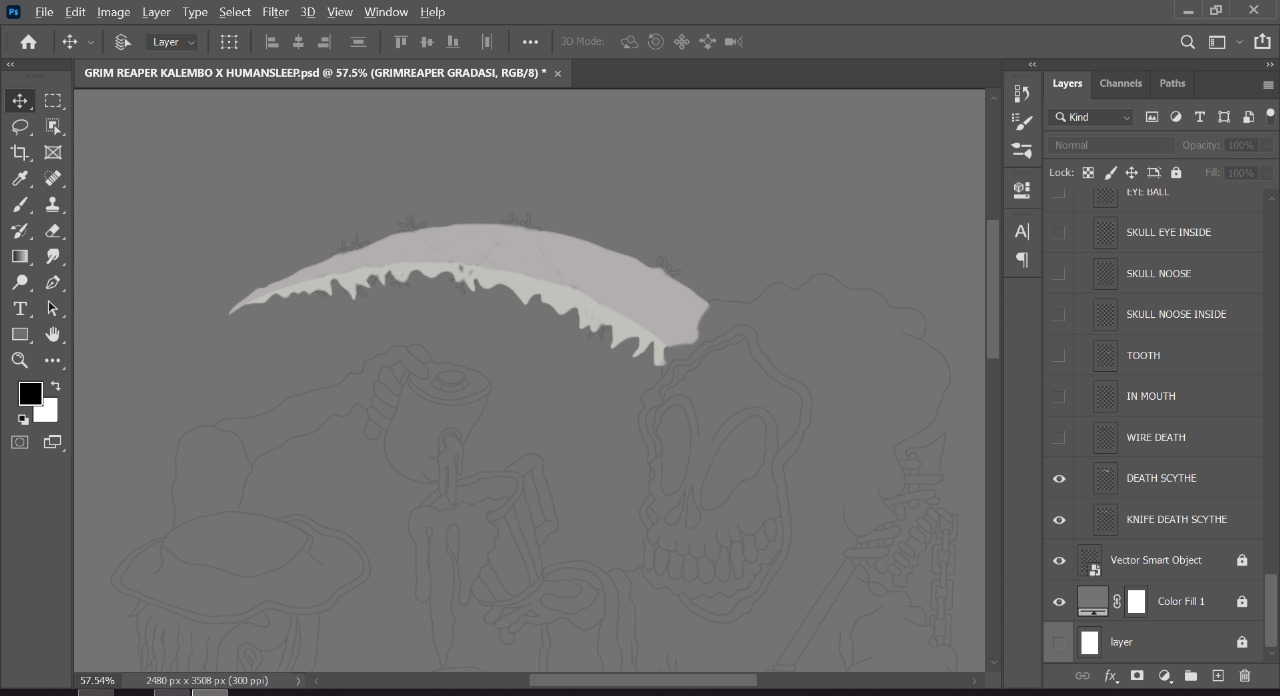Screen dimensions: 1280x696
Task: Select the Hand tool
Action: [x=53, y=334]
